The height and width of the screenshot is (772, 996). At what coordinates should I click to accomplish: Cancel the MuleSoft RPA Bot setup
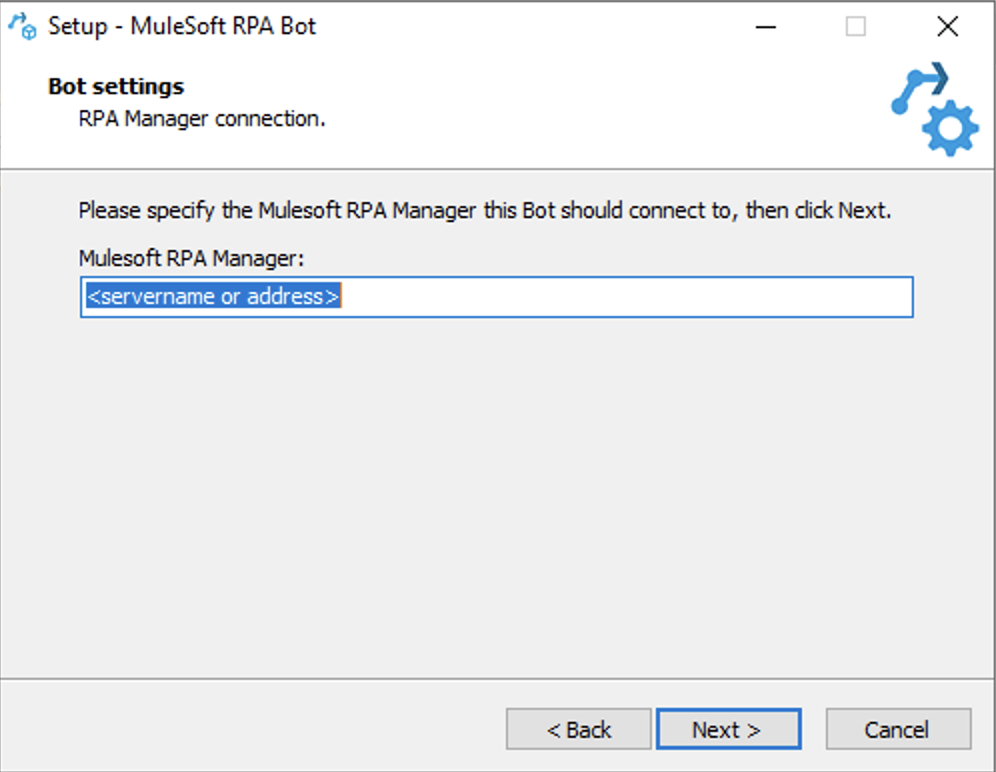(x=898, y=729)
